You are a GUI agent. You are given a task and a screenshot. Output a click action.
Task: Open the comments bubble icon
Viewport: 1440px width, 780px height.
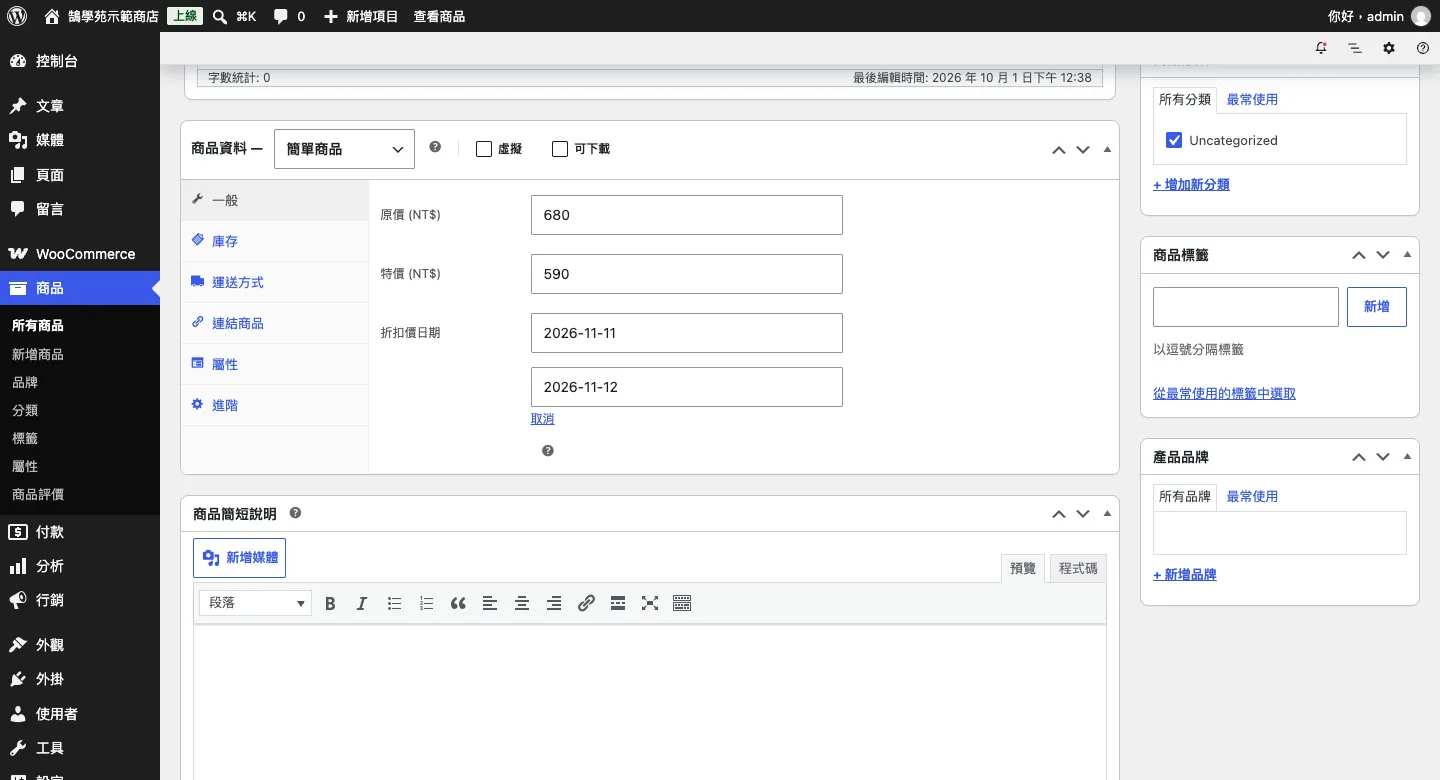pos(281,16)
